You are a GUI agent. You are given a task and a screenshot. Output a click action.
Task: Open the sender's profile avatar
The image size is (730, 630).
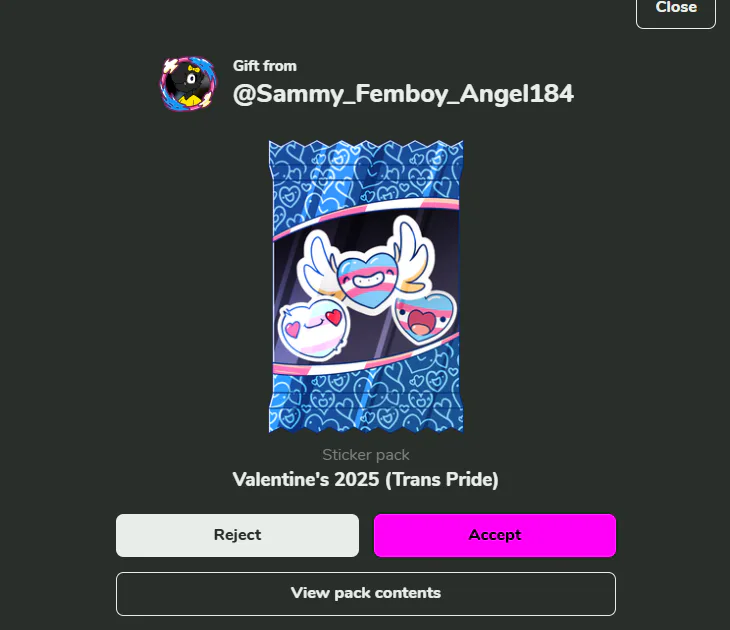[x=189, y=83]
